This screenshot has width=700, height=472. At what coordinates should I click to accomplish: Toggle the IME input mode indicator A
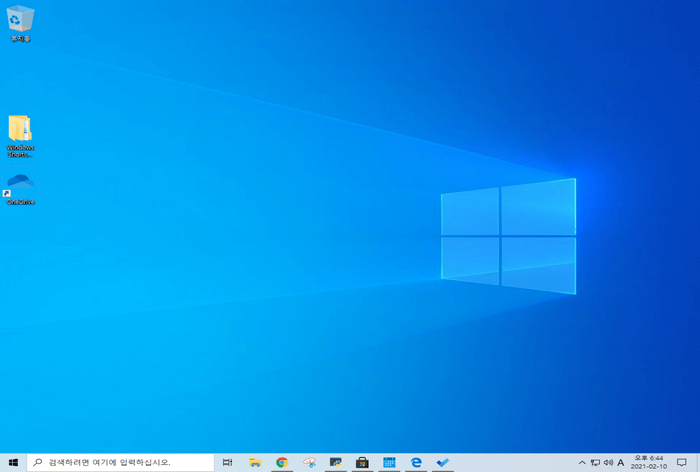pyautogui.click(x=621, y=463)
